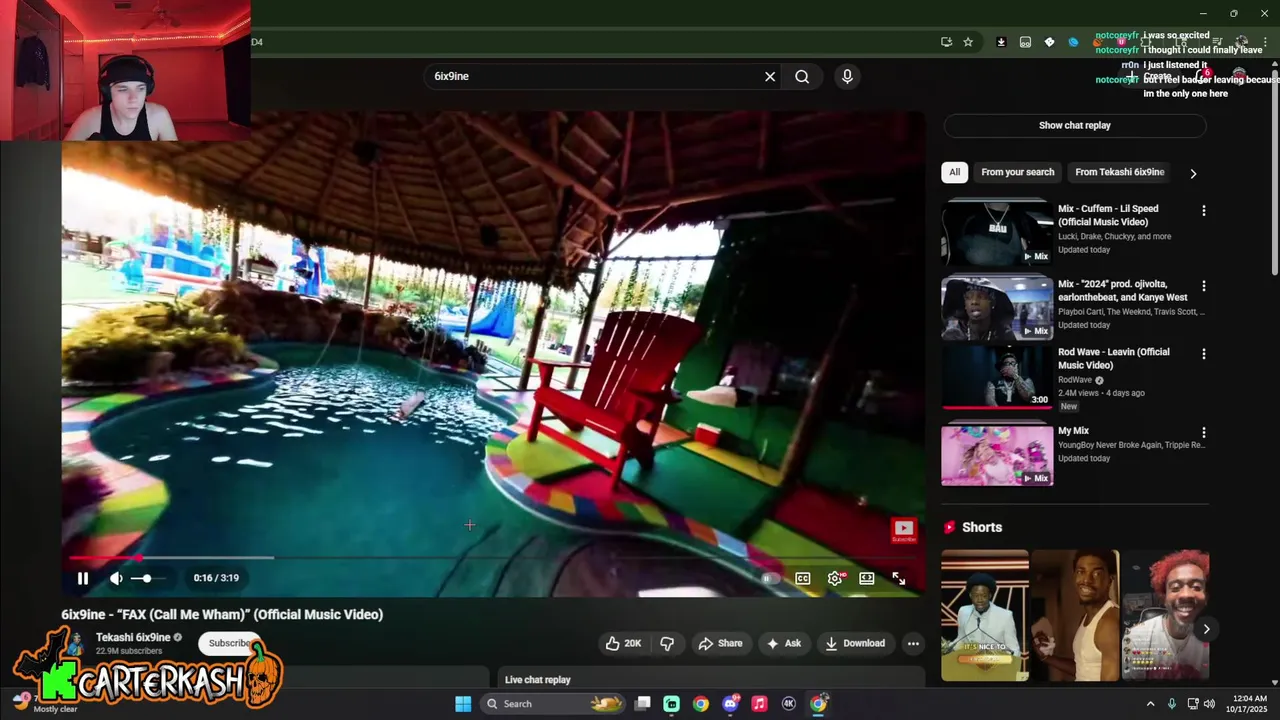The width and height of the screenshot is (1280, 720).
Task: Open Tekashi 6ix9ine channel name link
Action: (x=133, y=637)
